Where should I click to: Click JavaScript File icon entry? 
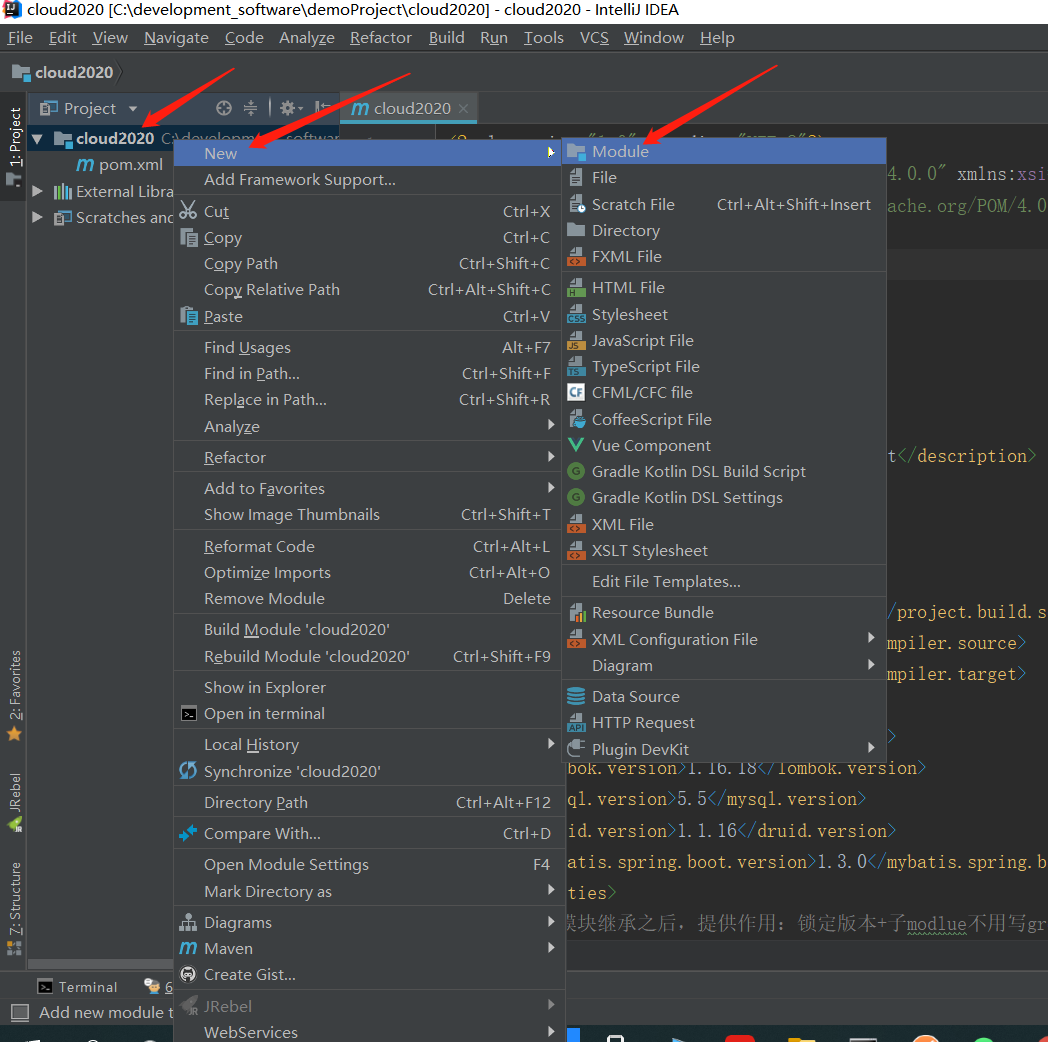(x=575, y=341)
